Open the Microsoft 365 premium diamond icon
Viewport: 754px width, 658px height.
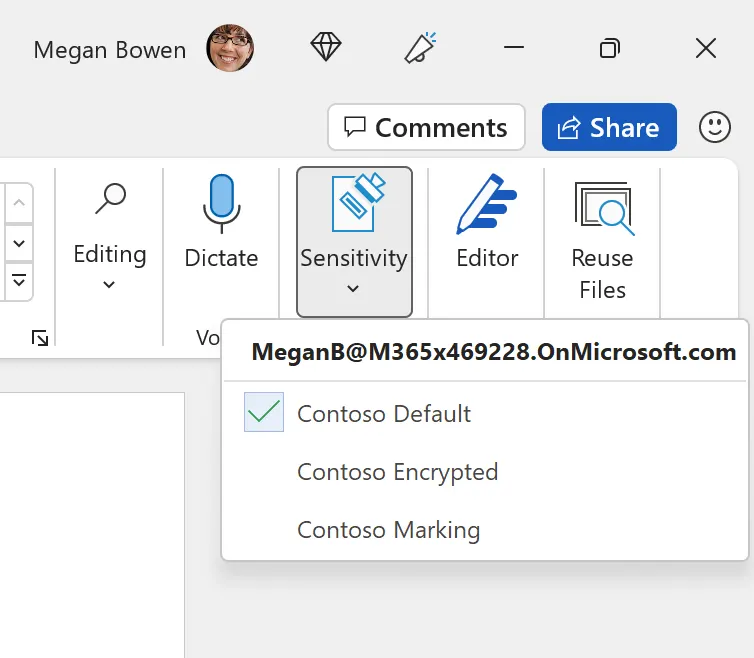[326, 47]
